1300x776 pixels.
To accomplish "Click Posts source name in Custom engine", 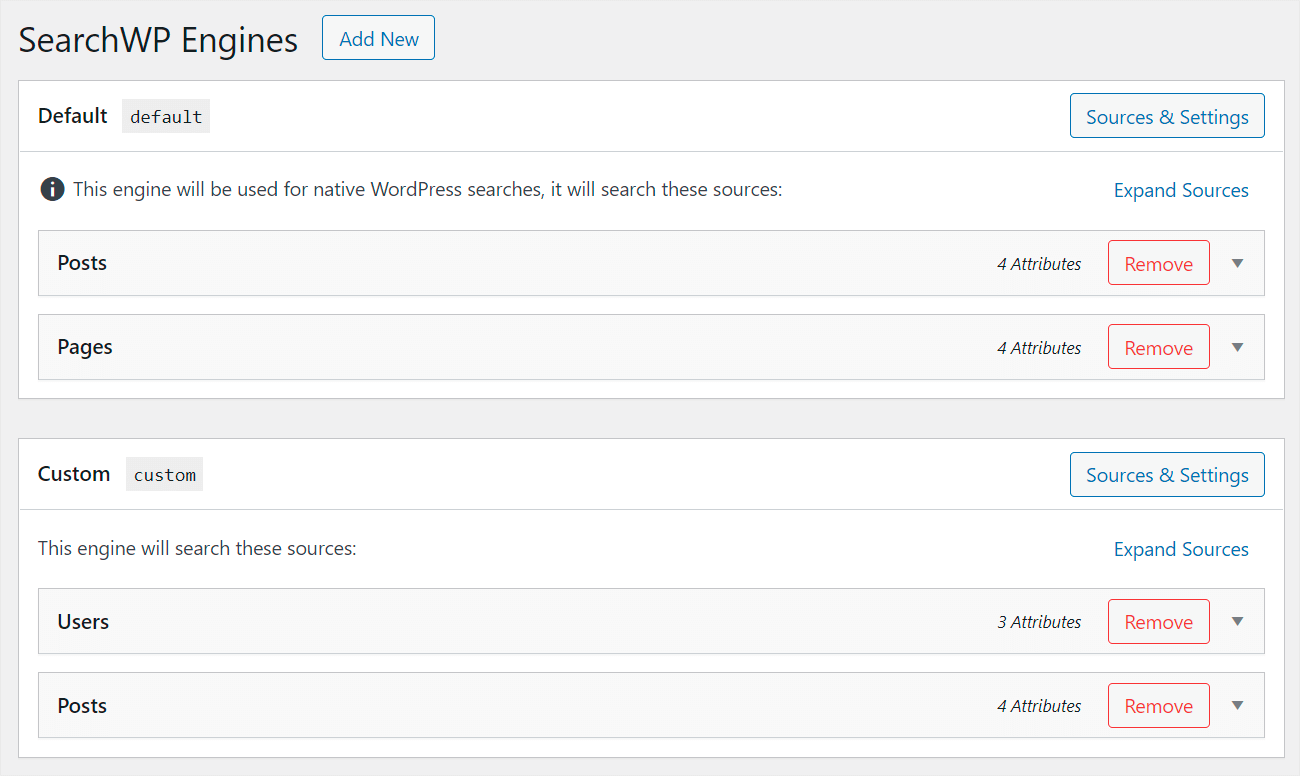I will [x=82, y=705].
